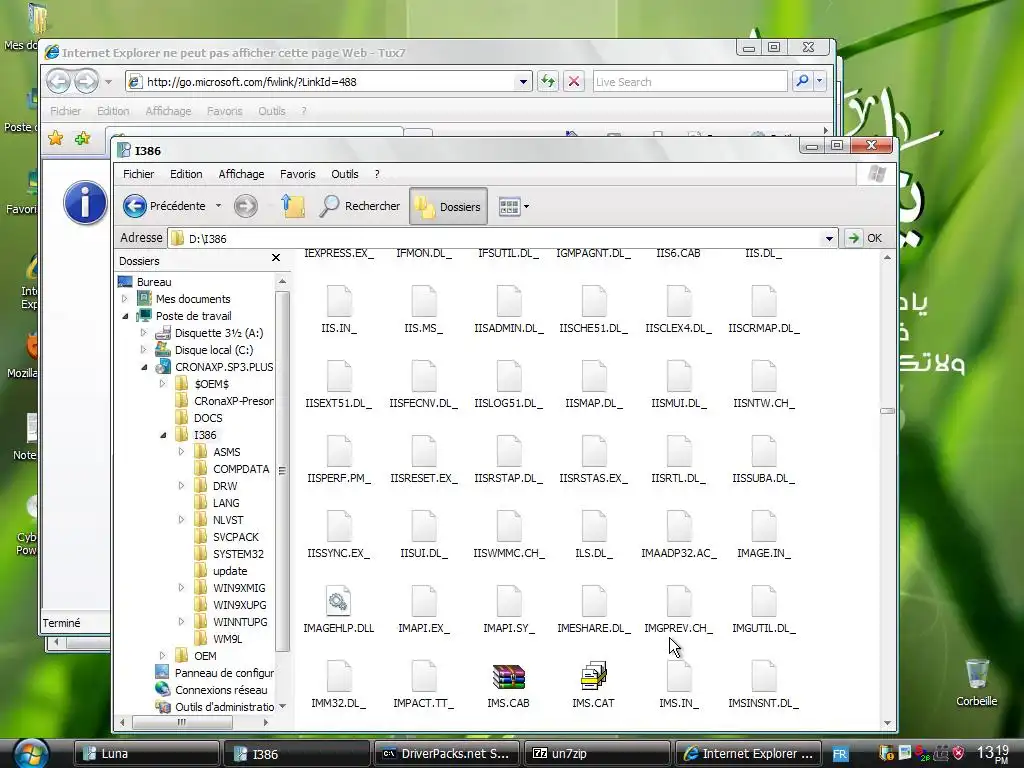
Task: Click the OK go button
Action: click(x=865, y=238)
